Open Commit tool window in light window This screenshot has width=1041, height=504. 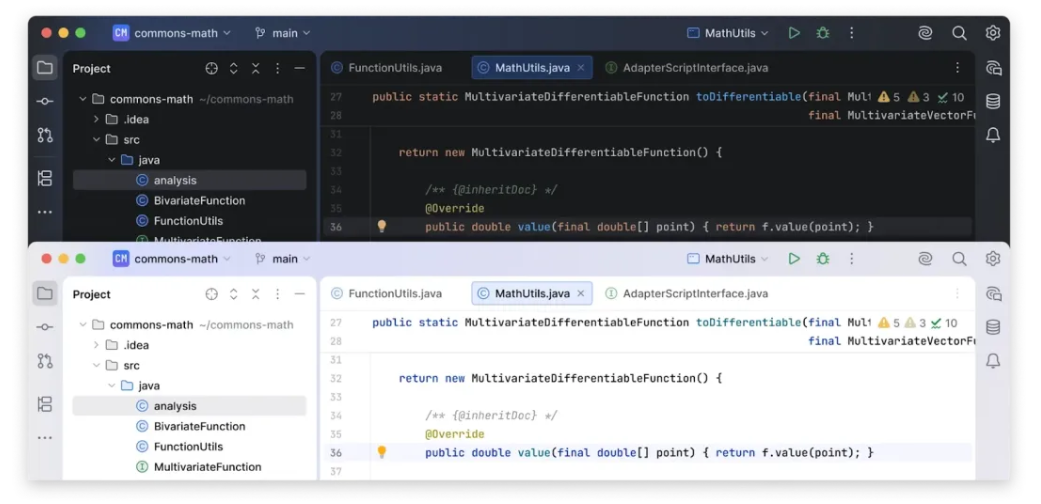point(44,327)
